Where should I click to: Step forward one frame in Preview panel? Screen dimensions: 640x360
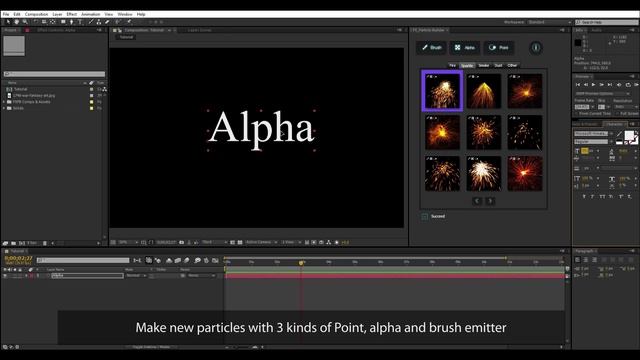pos(602,84)
